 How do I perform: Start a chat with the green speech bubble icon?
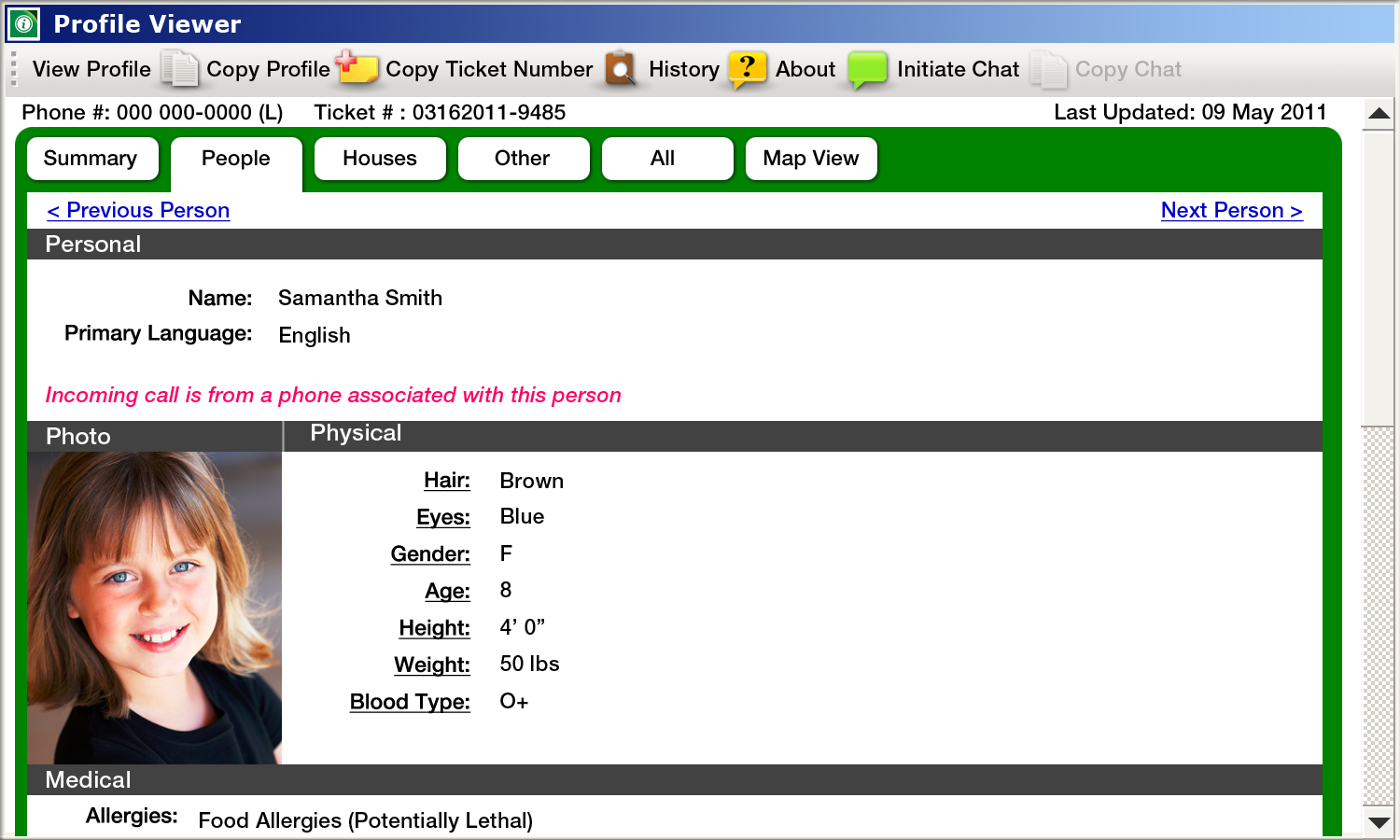point(868,70)
